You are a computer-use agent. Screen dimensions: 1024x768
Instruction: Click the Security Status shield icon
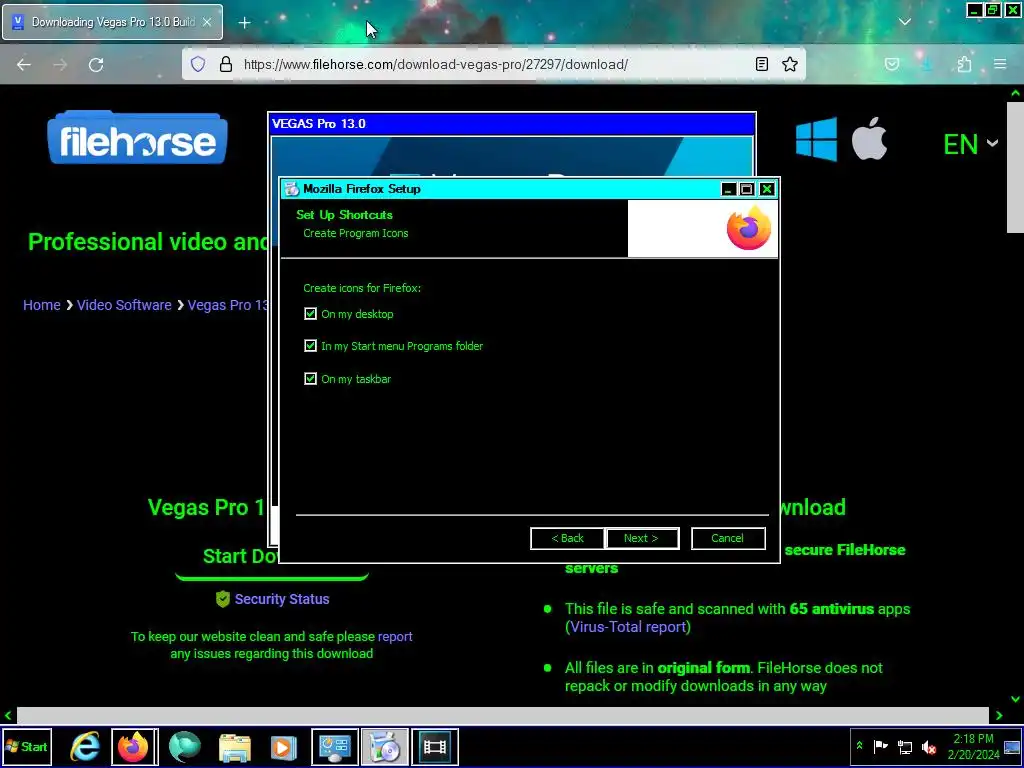point(223,599)
